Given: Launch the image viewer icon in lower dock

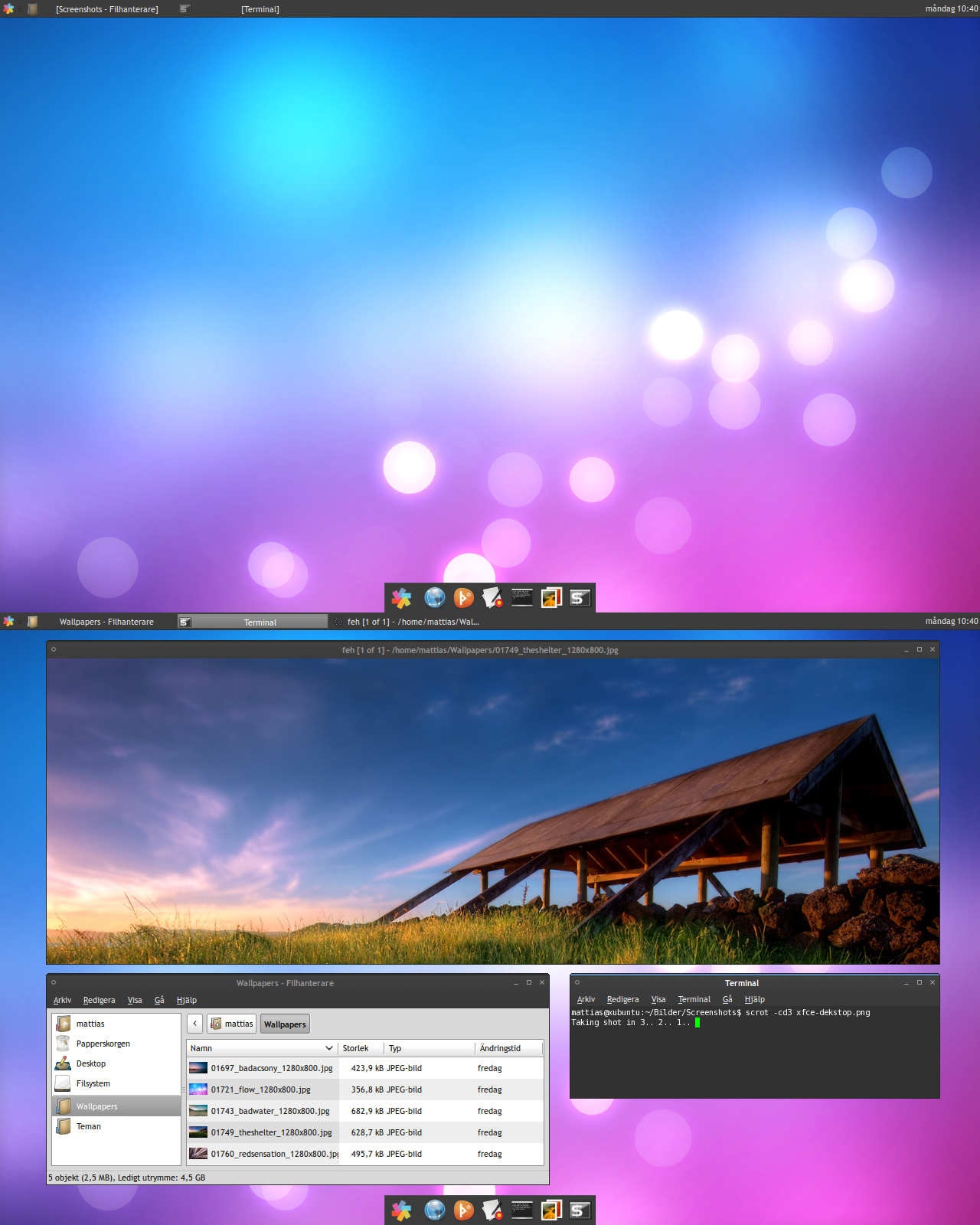Looking at the screenshot, I should tap(551, 1210).
